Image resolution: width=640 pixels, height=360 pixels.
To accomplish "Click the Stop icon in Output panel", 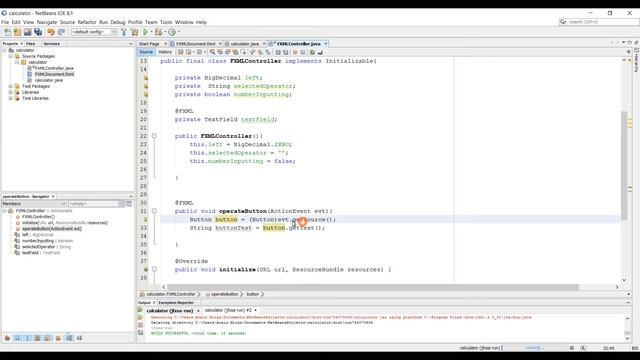I will point(140,325).
